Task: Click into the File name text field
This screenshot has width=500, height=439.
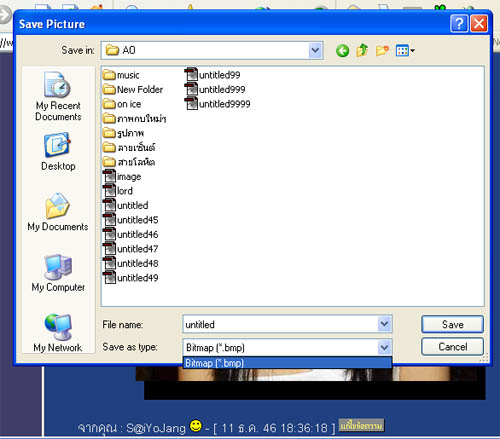Action: pos(280,324)
